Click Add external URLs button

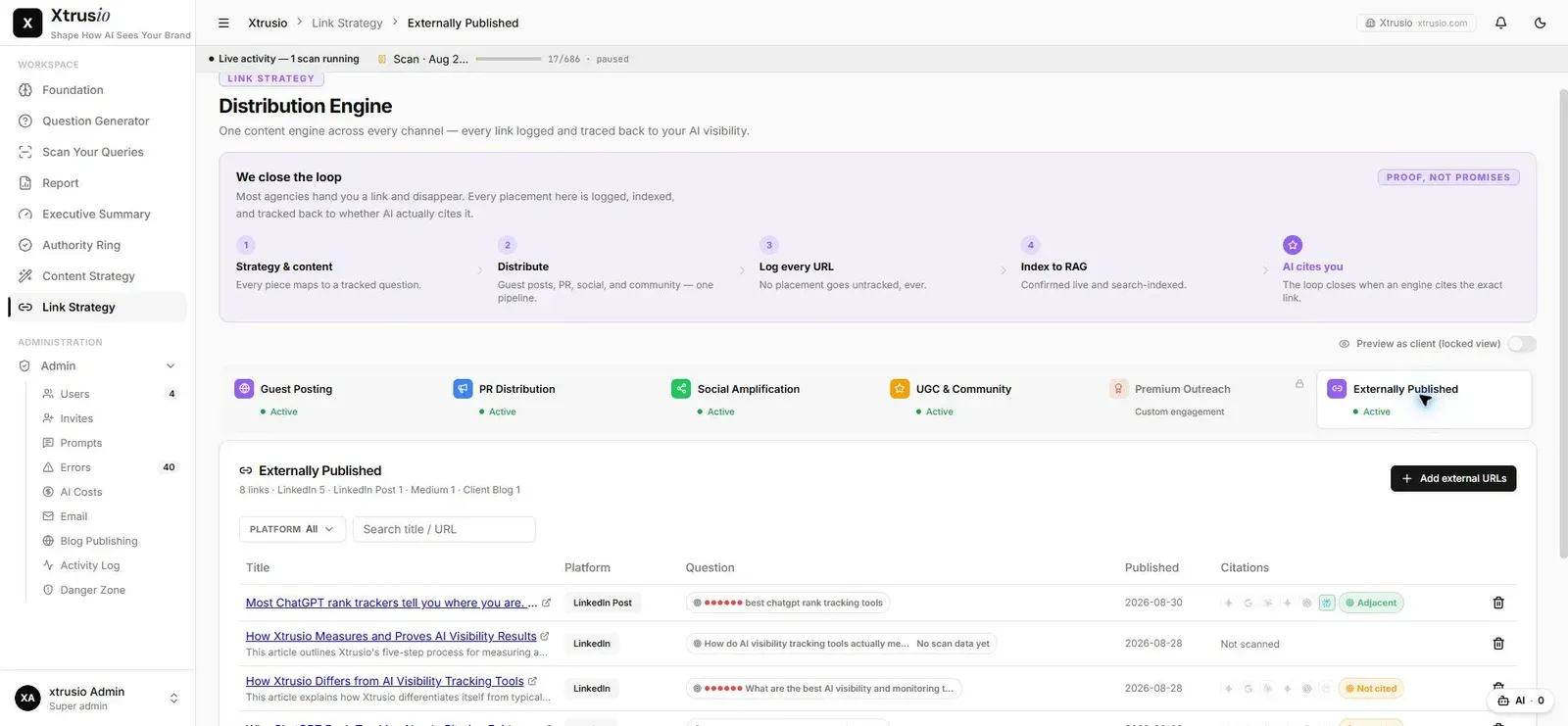coord(1453,478)
